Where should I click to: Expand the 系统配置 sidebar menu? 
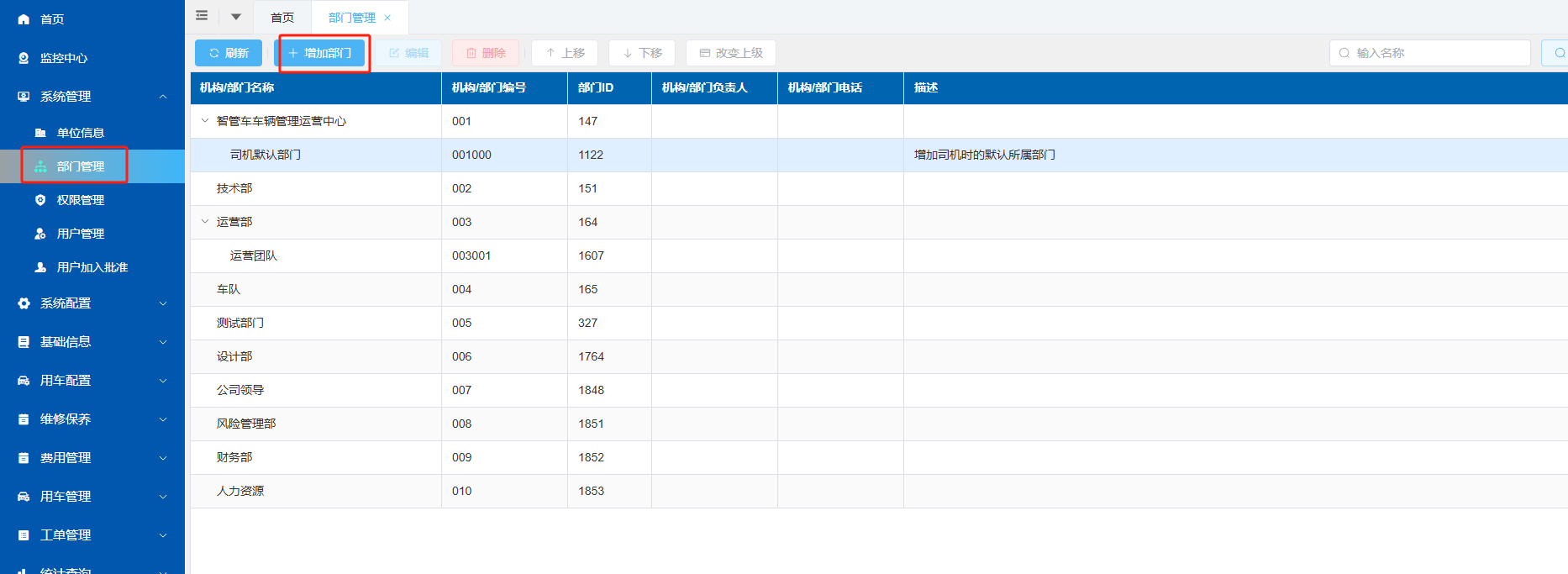point(92,303)
